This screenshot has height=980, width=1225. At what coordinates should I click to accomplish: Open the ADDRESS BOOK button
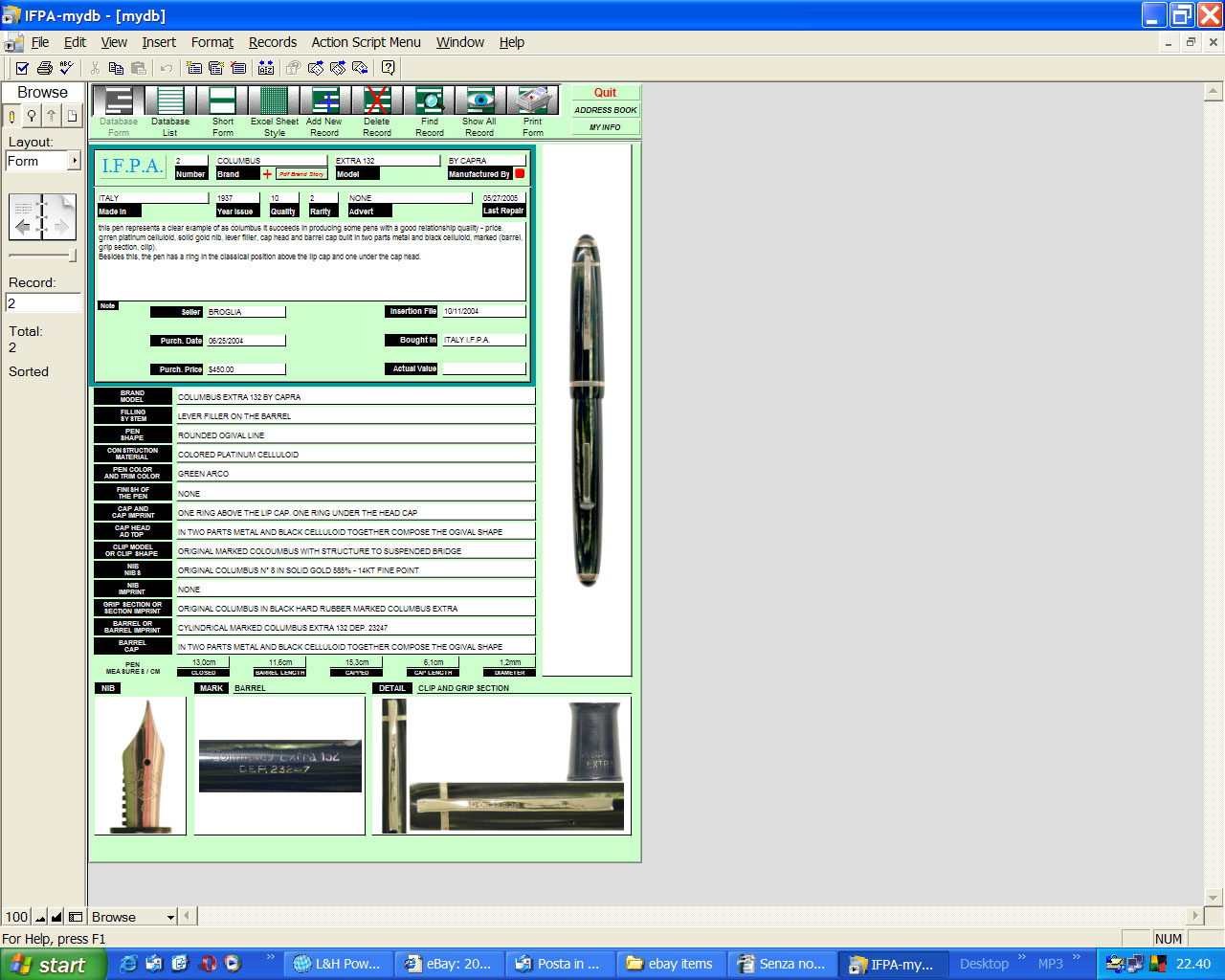[605, 110]
